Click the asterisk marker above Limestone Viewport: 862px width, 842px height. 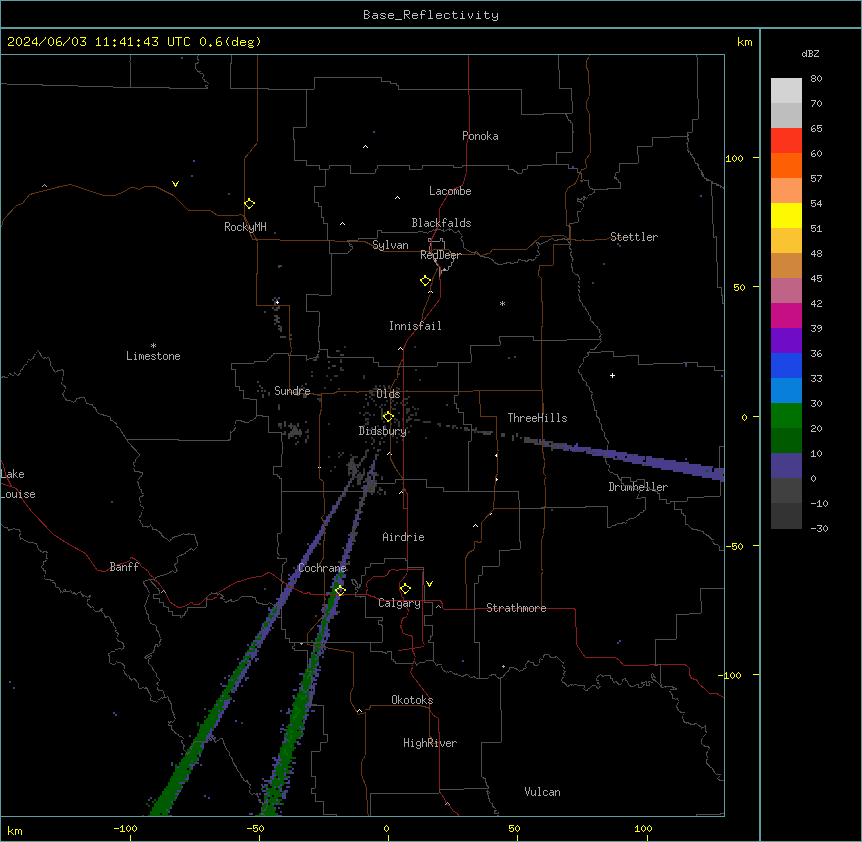[153, 346]
